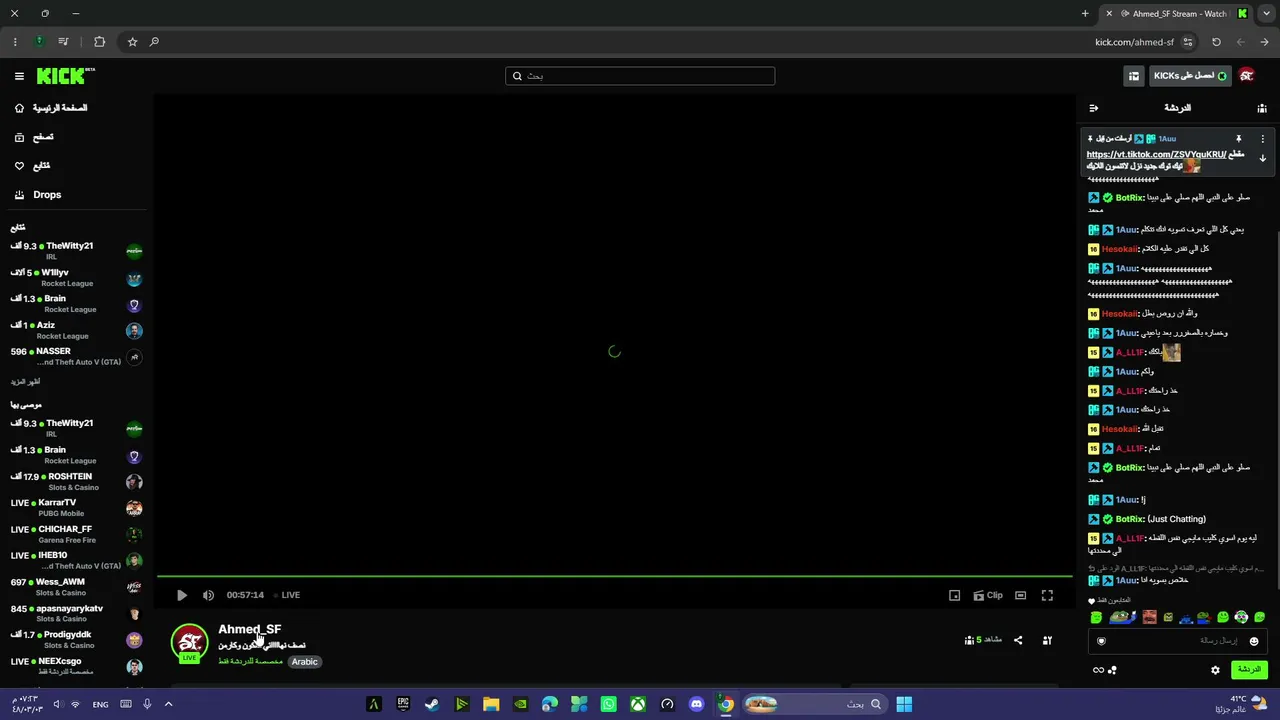Enter fullscreen video mode
This screenshot has height=720, width=1280.
pos(1047,595)
